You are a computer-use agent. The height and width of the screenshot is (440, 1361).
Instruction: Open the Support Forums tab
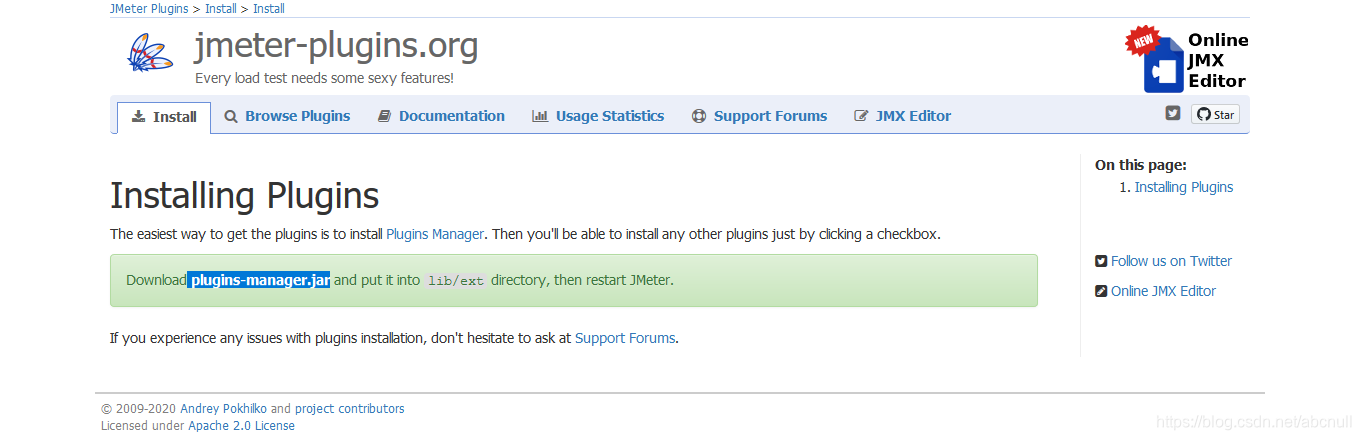point(759,116)
